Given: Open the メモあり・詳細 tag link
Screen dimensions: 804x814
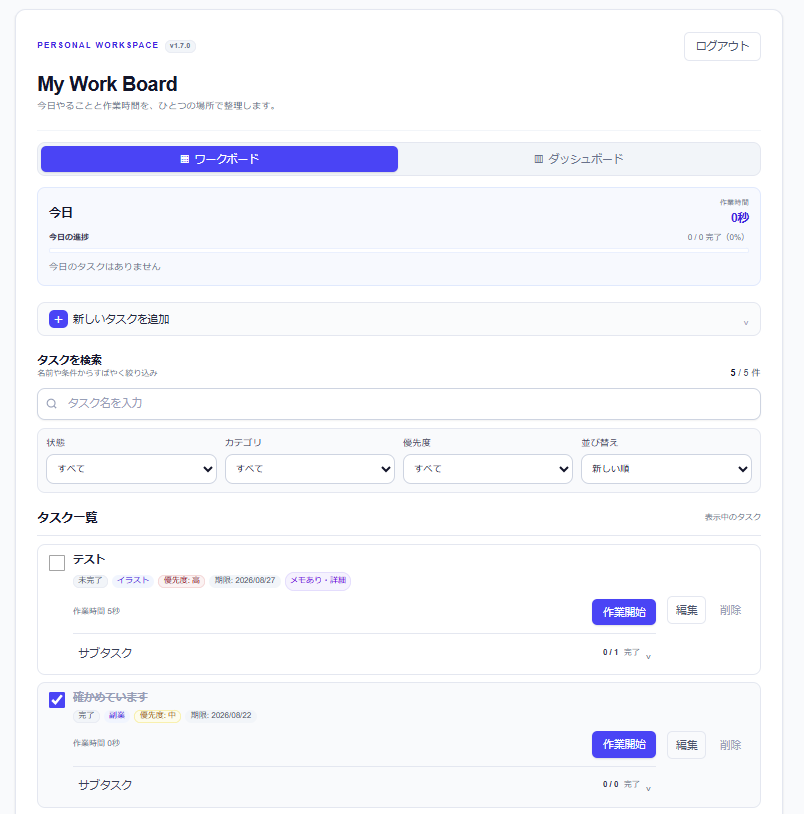Looking at the screenshot, I should click(318, 580).
